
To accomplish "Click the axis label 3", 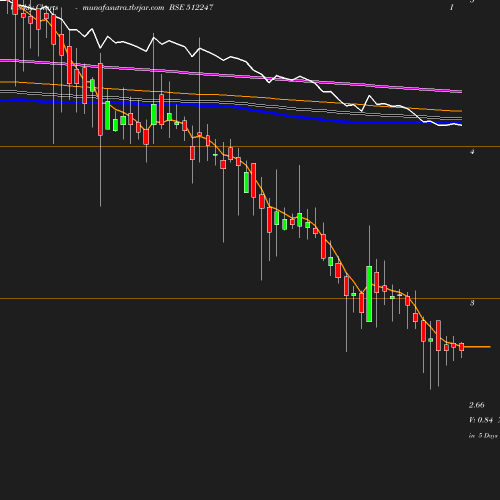I will [472, 303].
